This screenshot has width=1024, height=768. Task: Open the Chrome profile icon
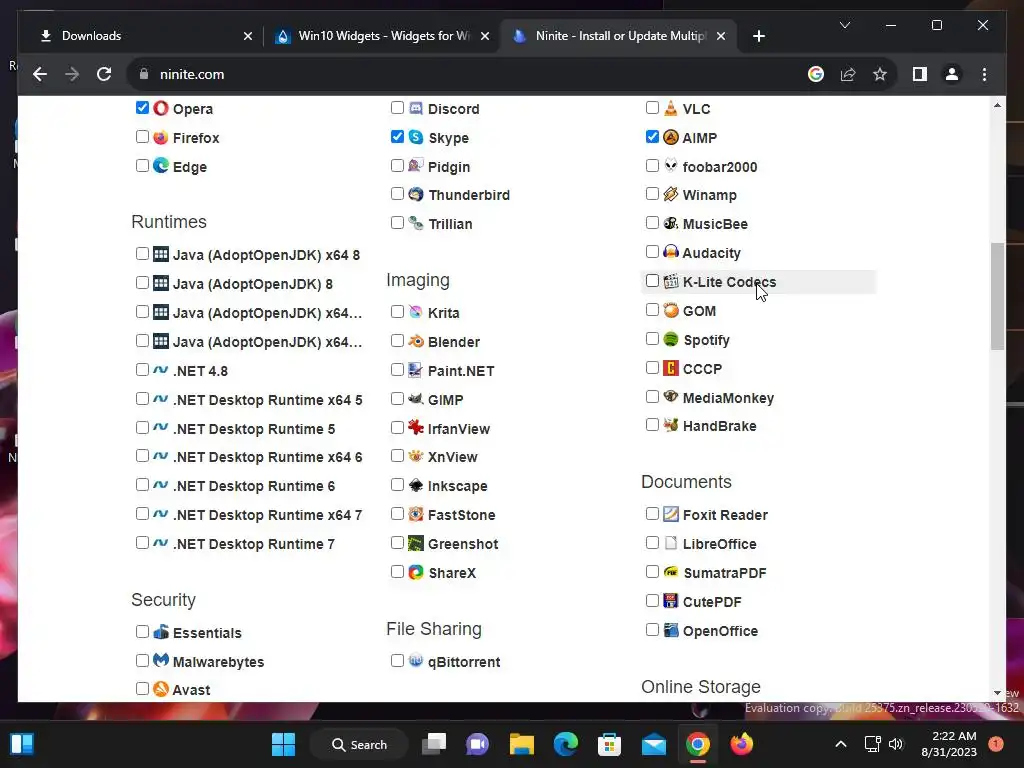(952, 74)
